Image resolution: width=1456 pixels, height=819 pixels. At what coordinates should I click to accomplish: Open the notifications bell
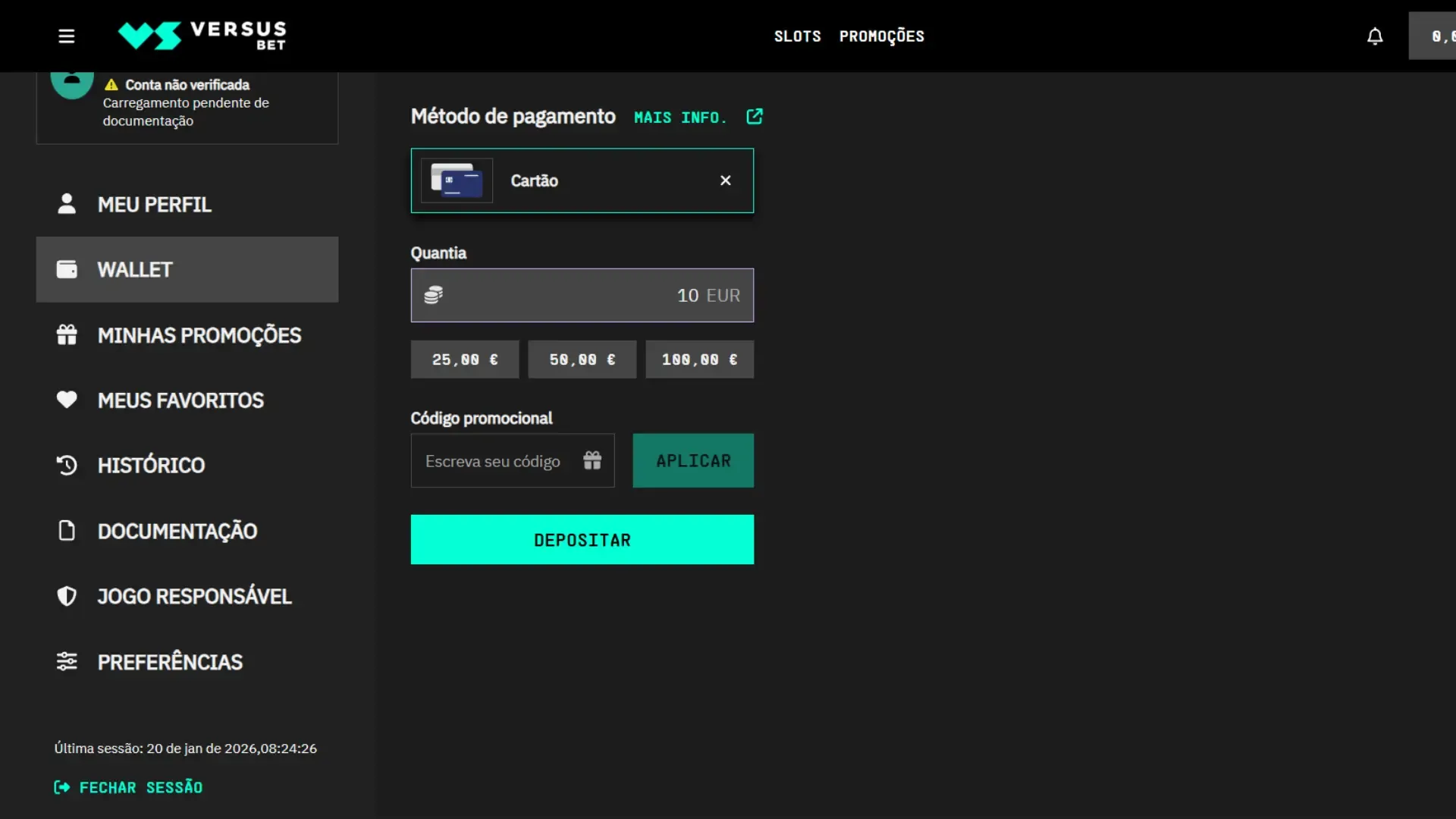tap(1375, 36)
